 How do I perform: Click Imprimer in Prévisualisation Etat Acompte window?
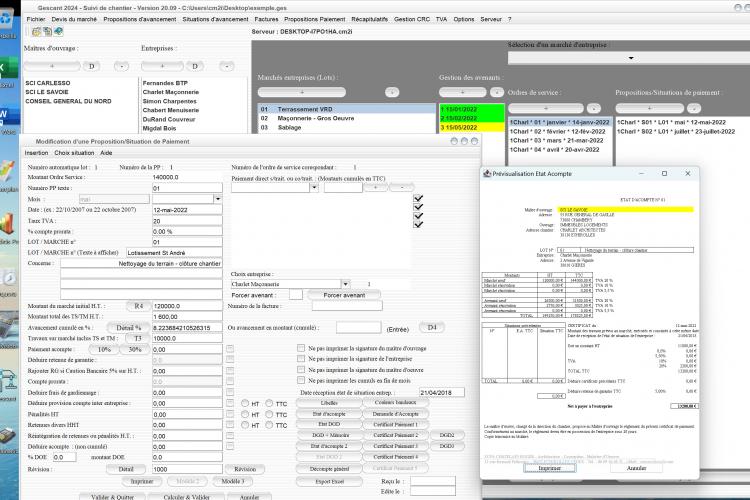coord(549,468)
